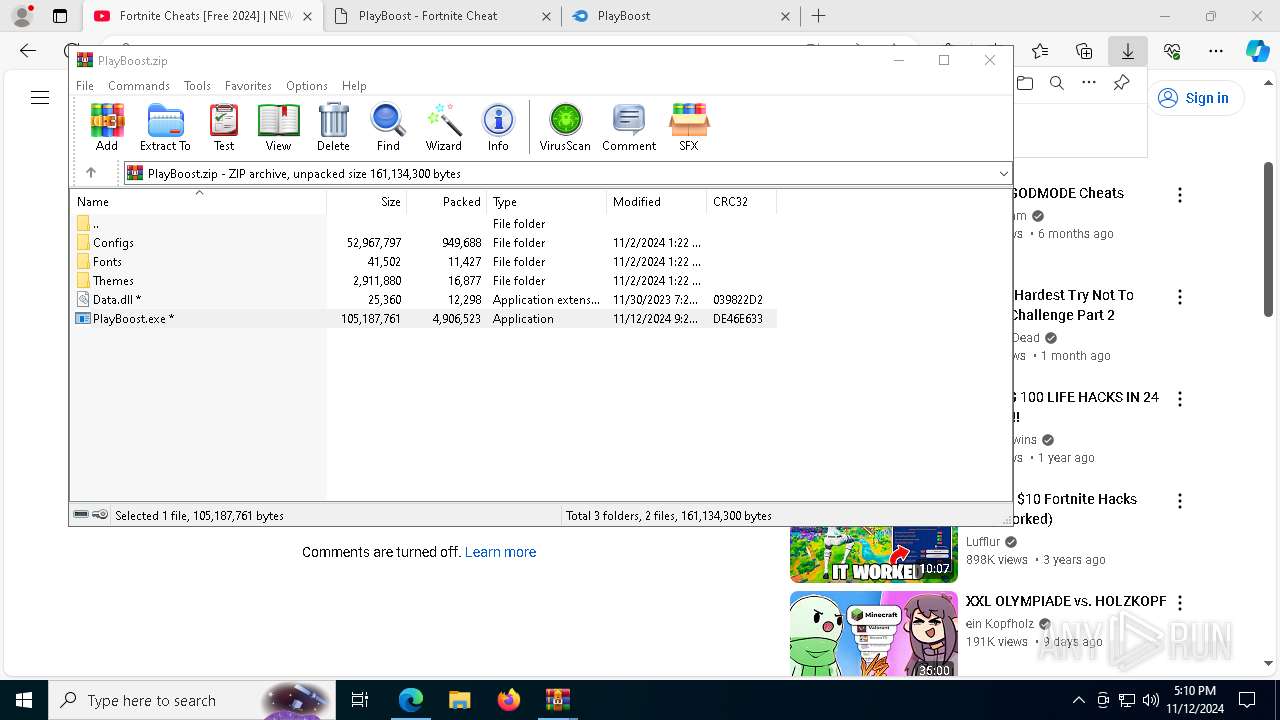Image resolution: width=1280 pixels, height=720 pixels.
Task: Click the CRC32 value DE46E633
Action: click(738, 319)
